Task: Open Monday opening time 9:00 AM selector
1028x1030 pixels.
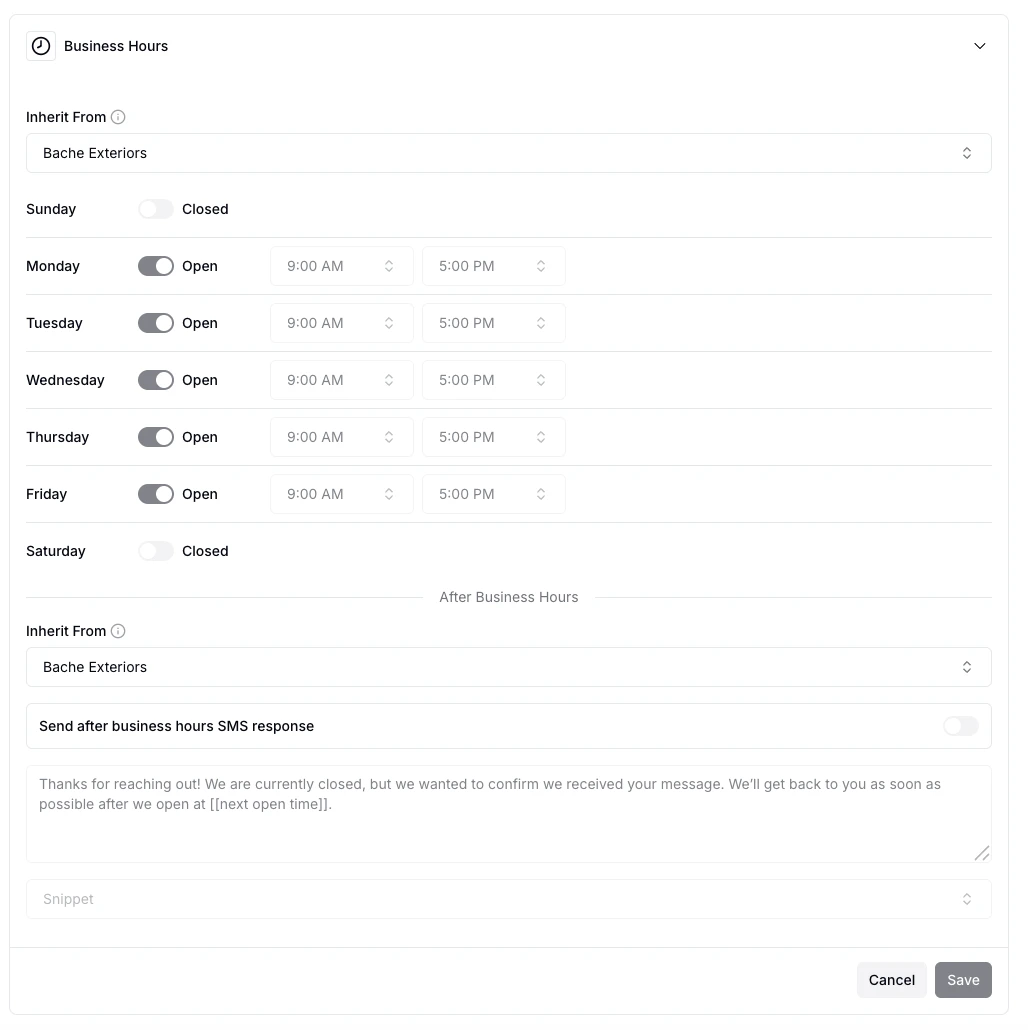Action: (342, 266)
